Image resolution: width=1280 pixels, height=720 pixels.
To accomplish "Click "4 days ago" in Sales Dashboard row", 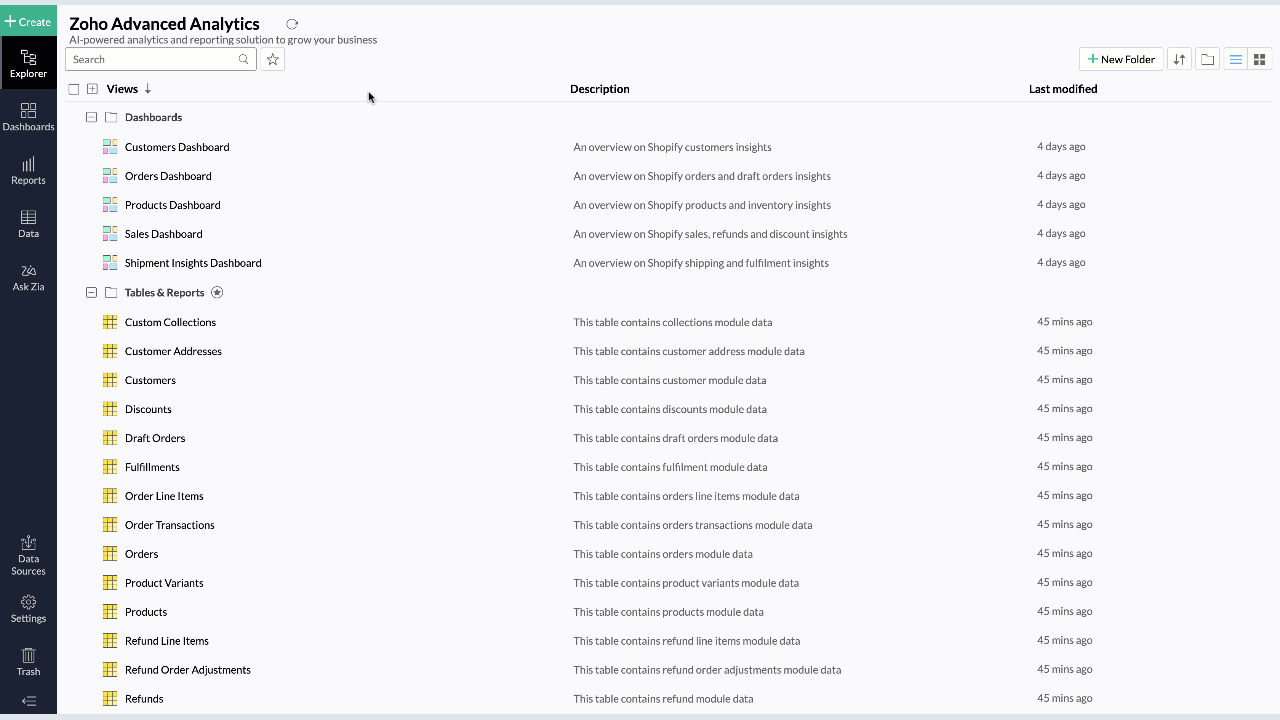I will tap(1061, 234).
